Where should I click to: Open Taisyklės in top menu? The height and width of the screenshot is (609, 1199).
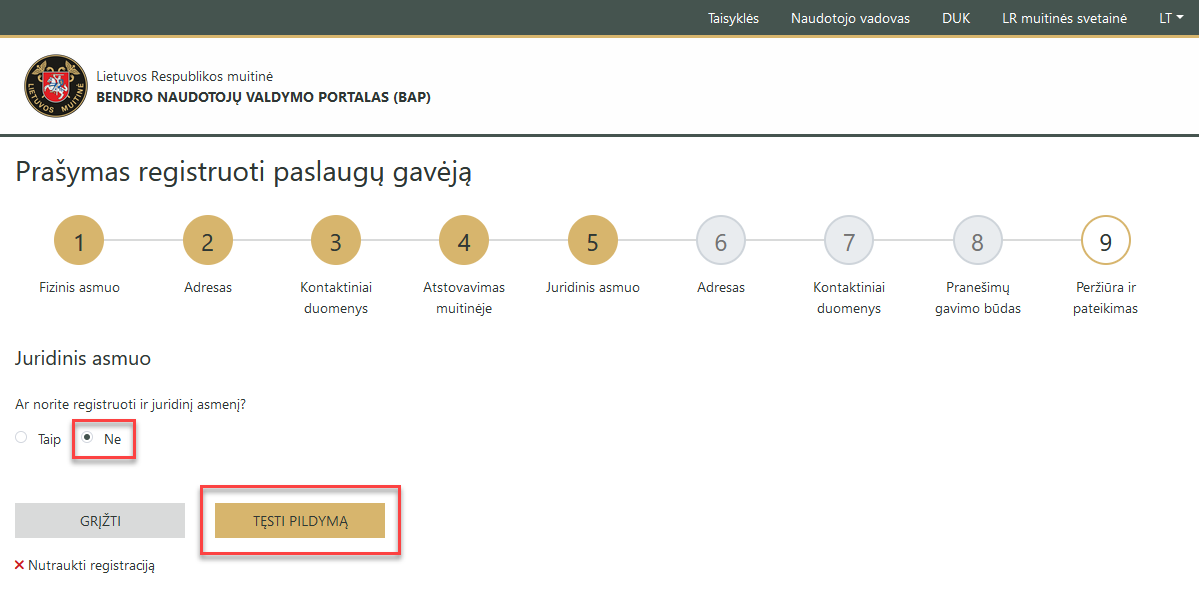tap(734, 18)
